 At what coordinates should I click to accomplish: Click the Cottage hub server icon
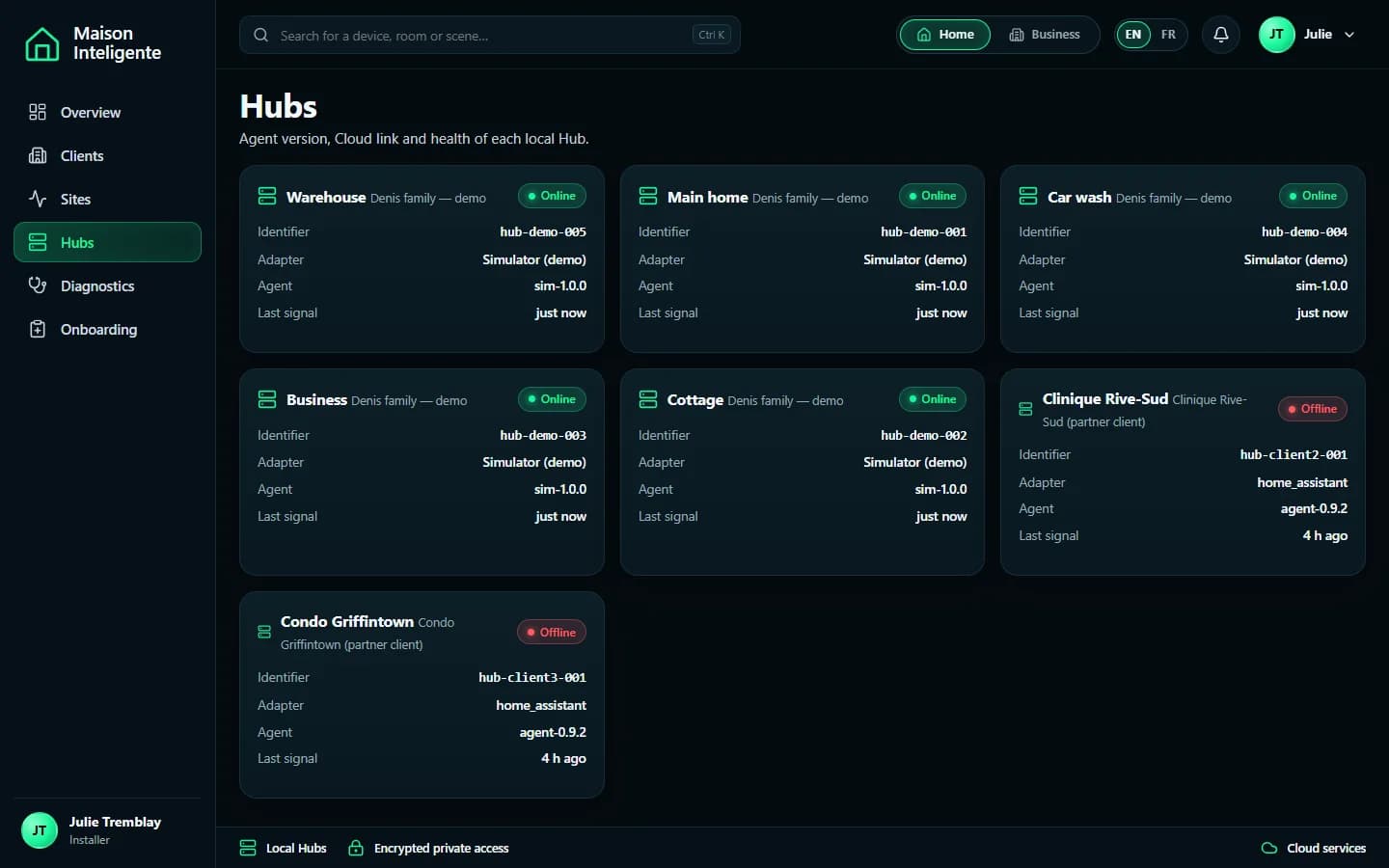point(648,399)
